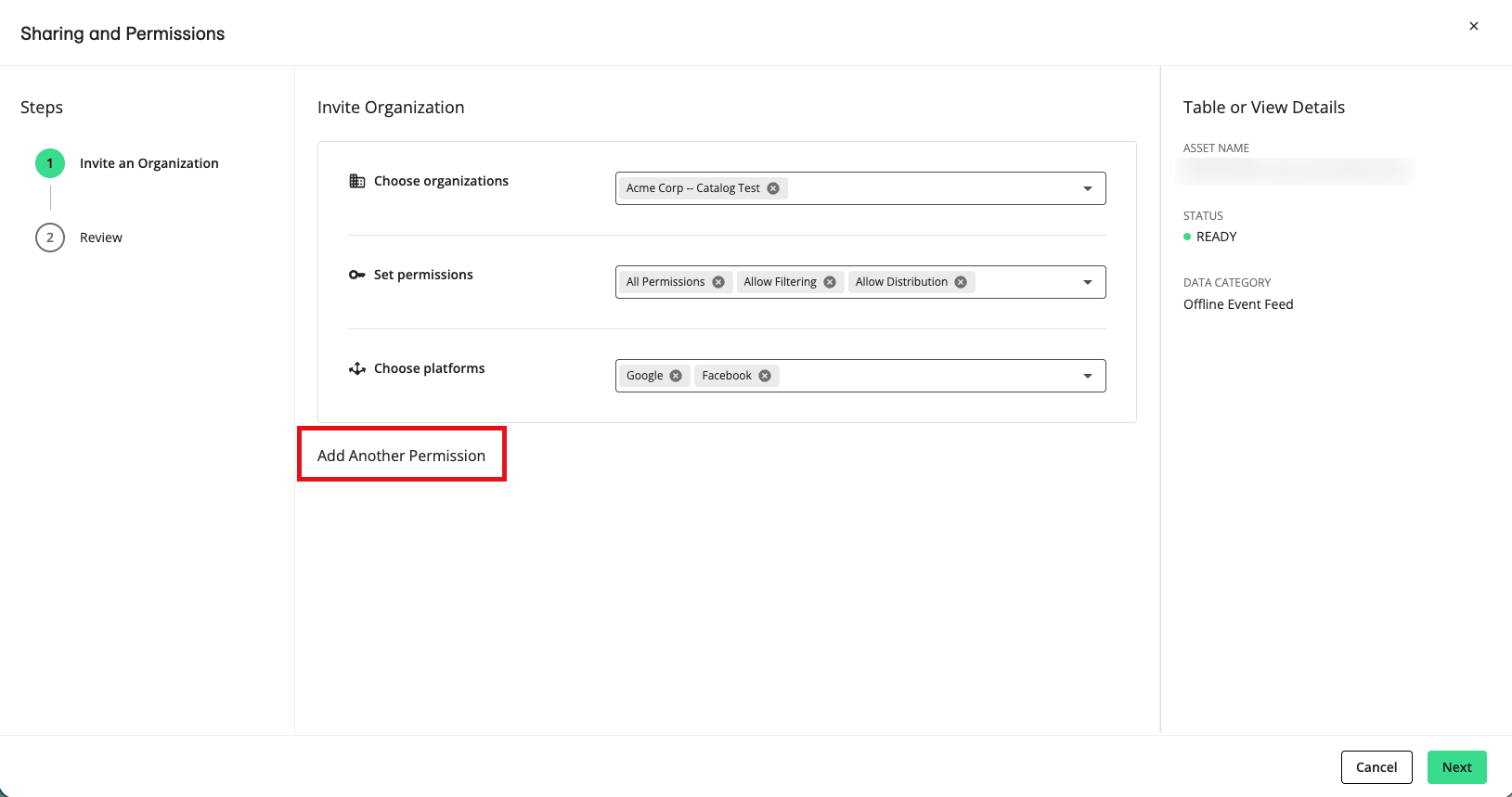Click the READY status text
The image size is (1512, 797).
1216,237
